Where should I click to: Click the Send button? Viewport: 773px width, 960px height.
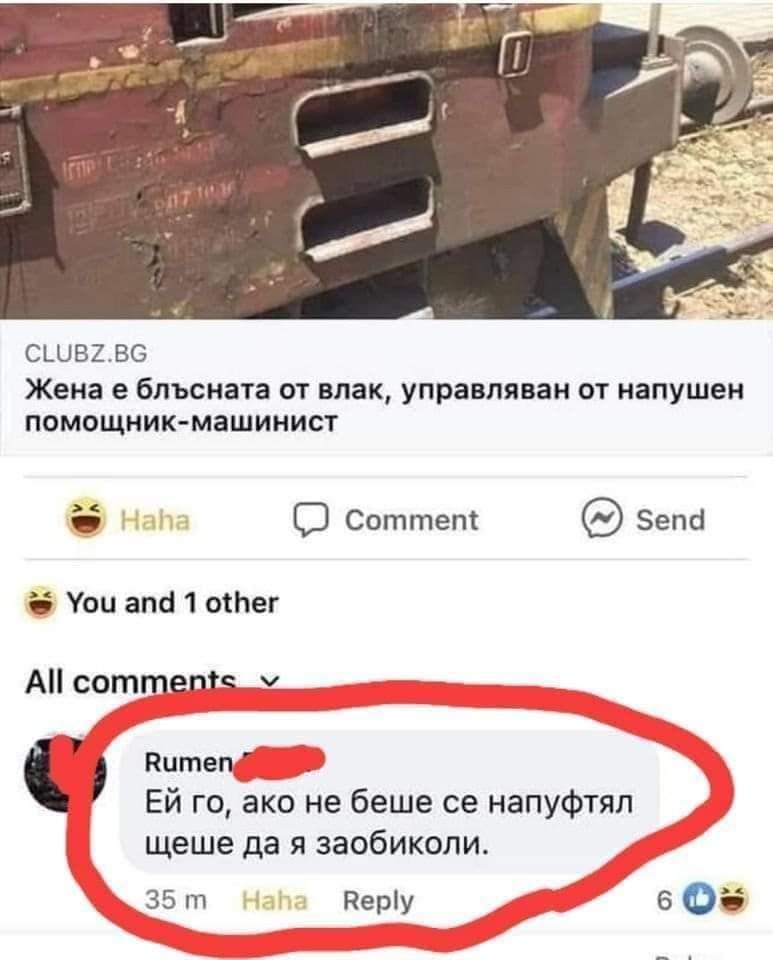point(643,519)
